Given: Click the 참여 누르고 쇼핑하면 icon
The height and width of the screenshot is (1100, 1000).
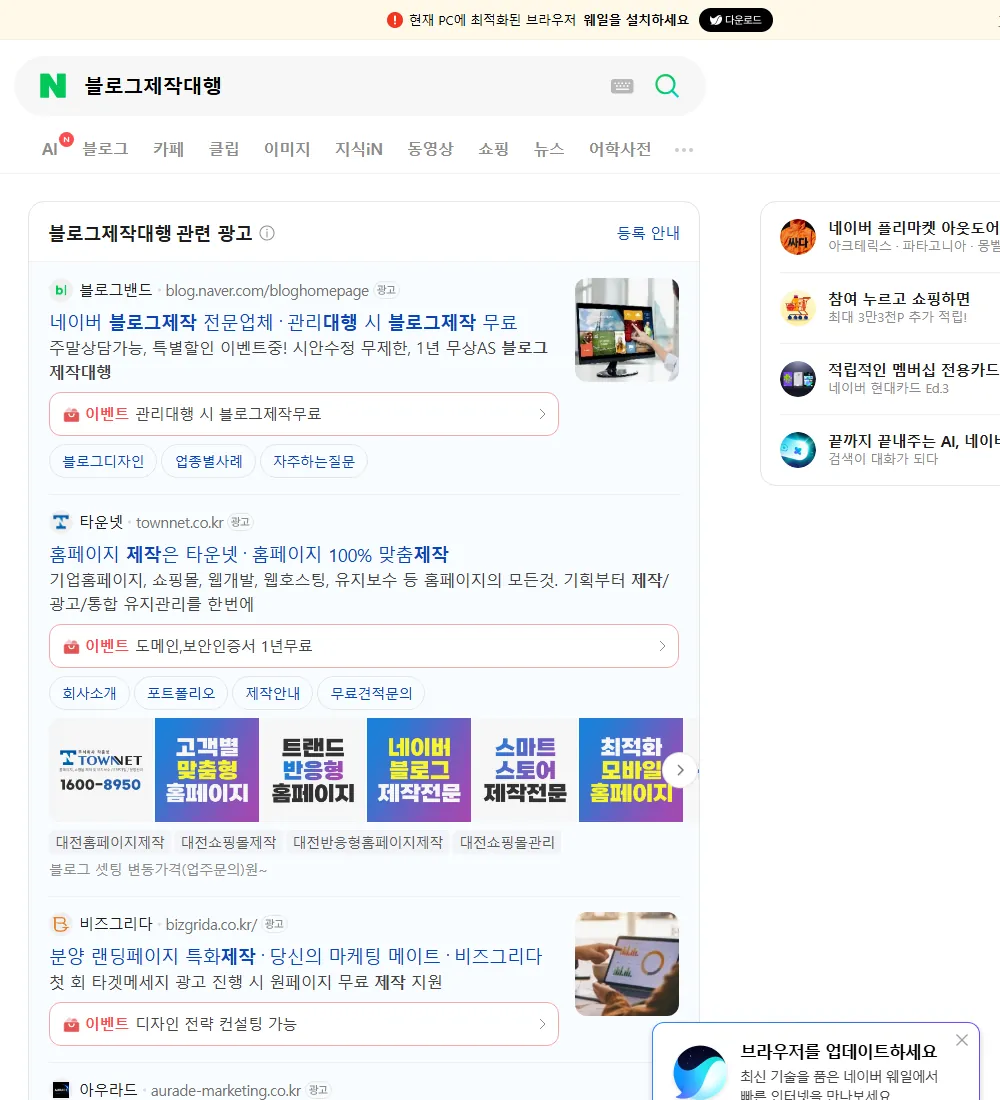Looking at the screenshot, I should tap(798, 307).
